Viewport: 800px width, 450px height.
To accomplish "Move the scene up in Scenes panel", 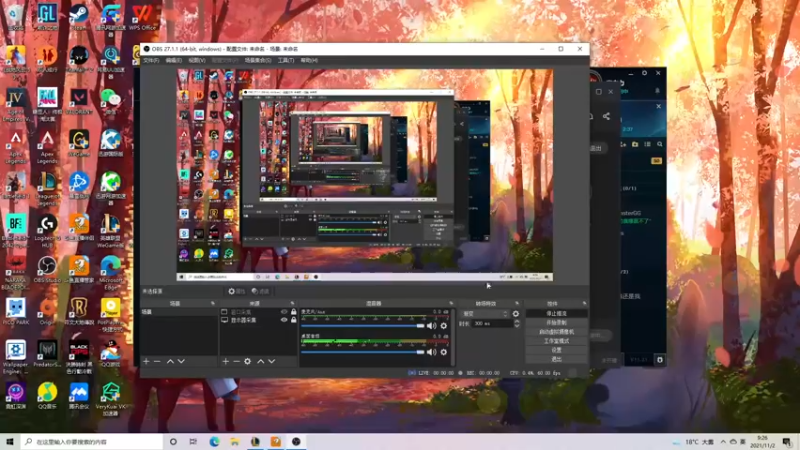I will coord(170,361).
